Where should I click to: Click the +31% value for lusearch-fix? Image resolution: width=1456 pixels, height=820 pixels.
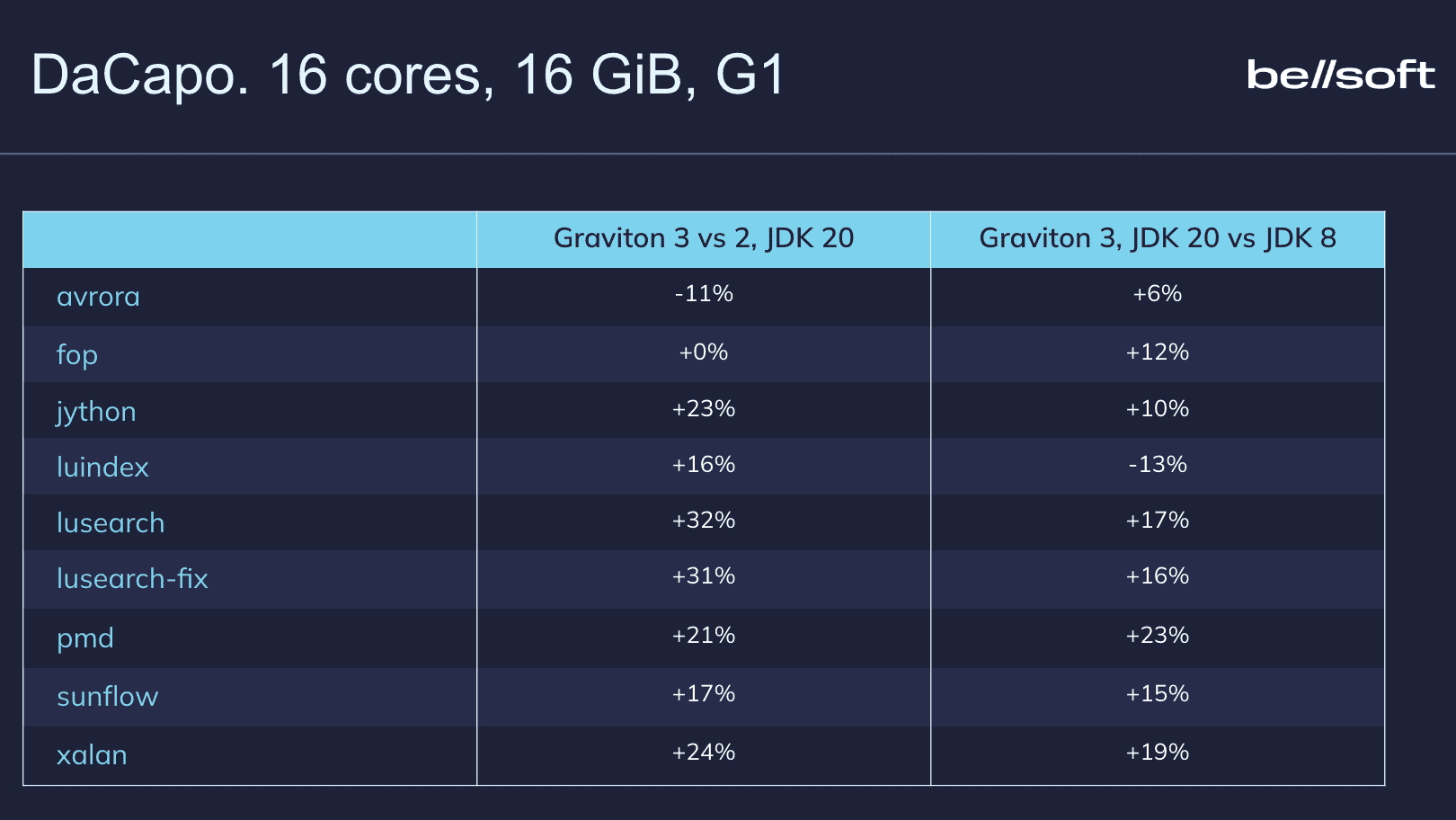pyautogui.click(x=704, y=576)
